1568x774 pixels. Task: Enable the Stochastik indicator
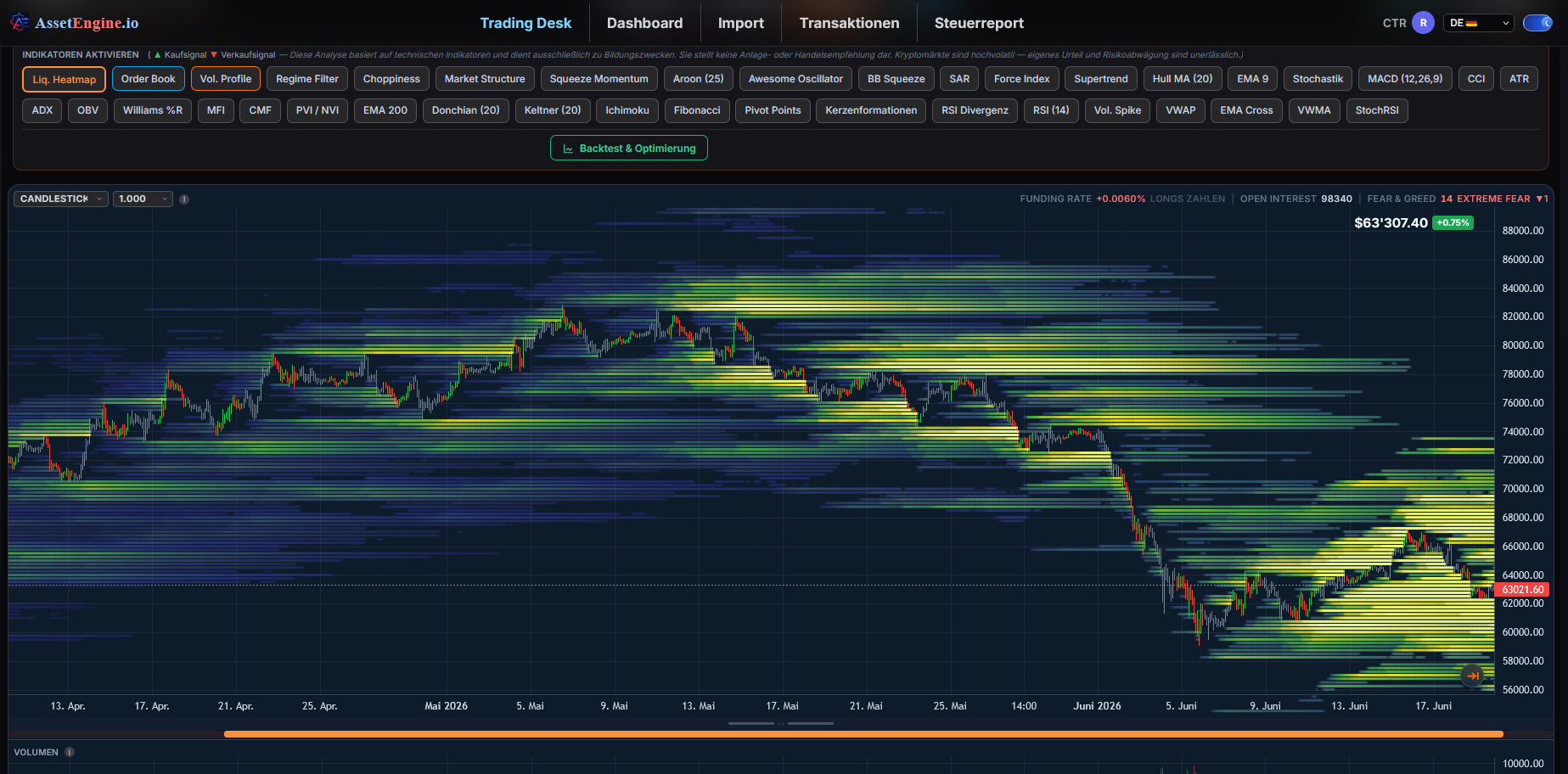pos(1318,79)
